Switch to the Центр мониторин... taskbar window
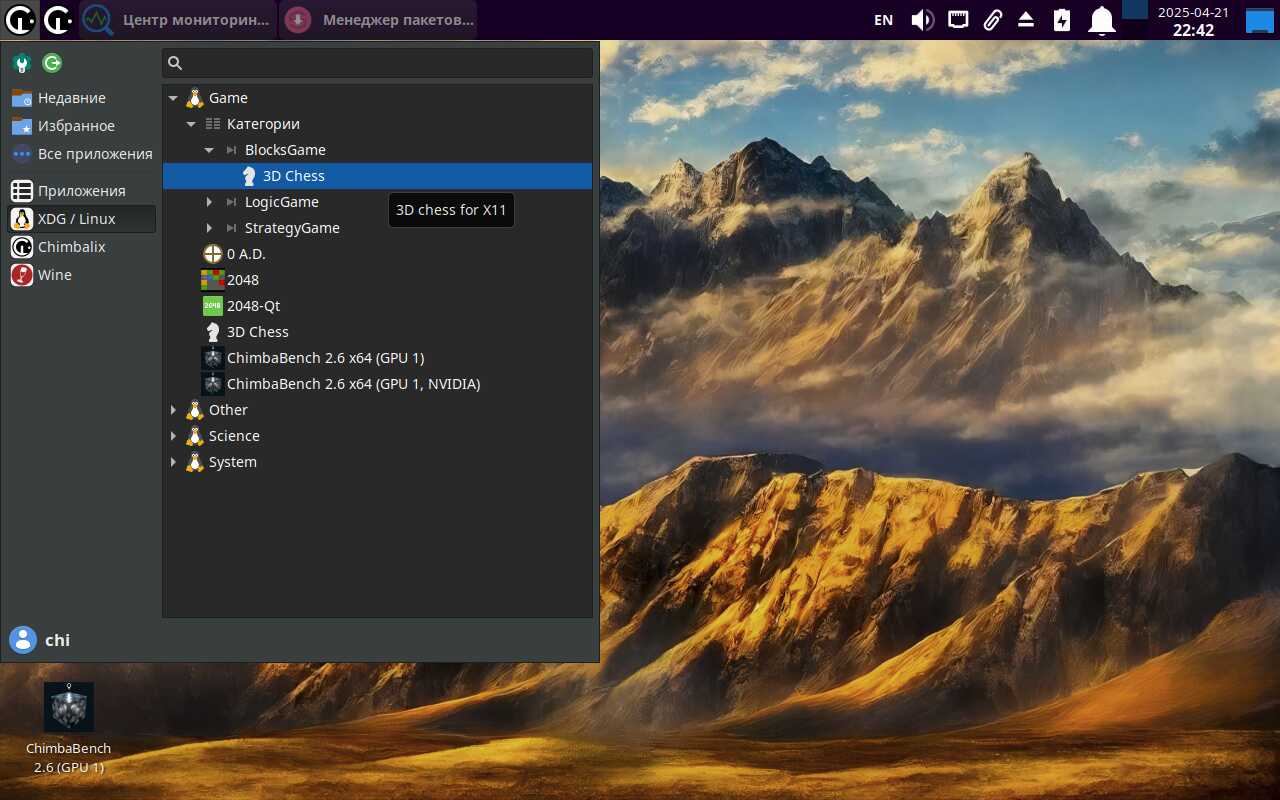 tap(177, 20)
